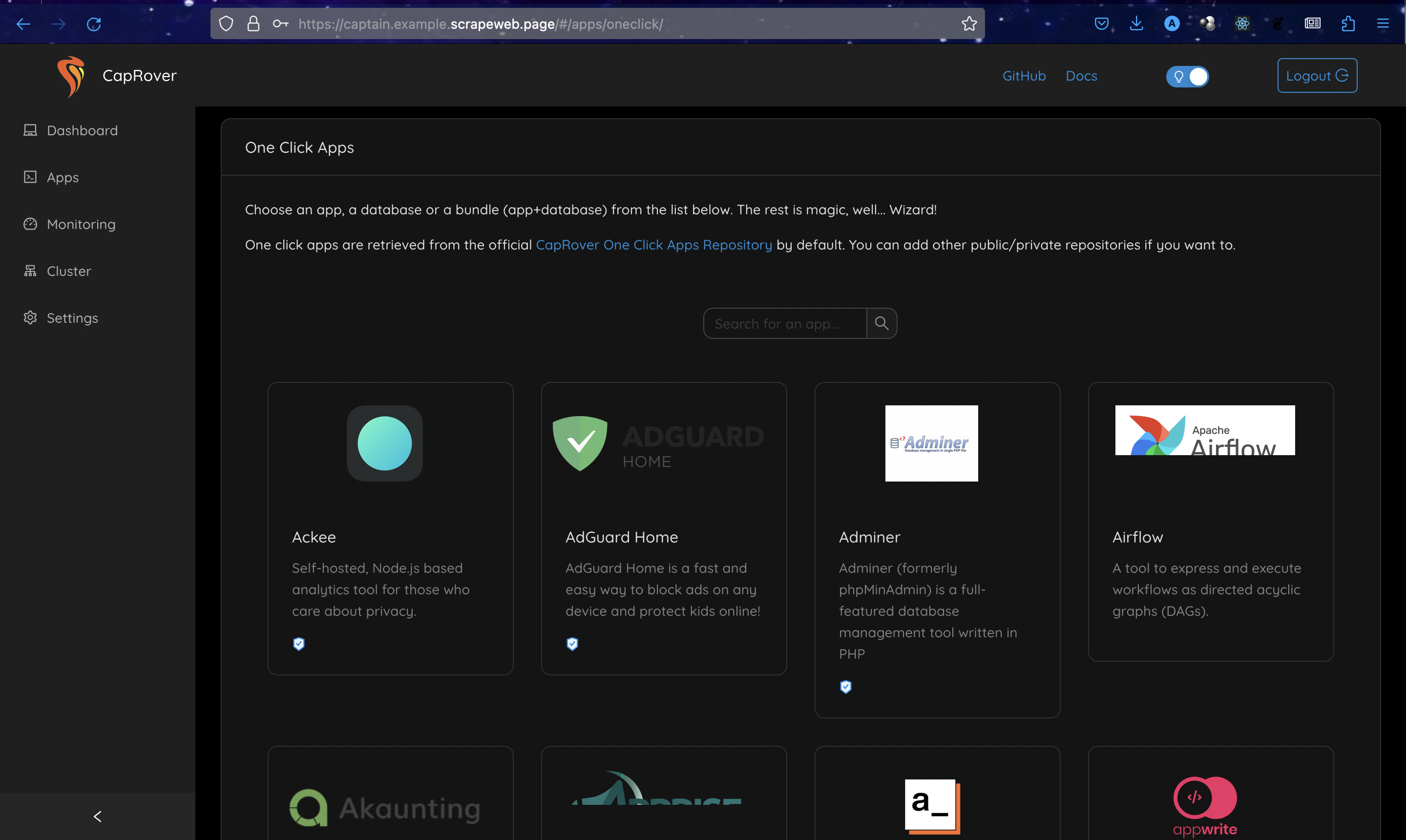Focus the Search for an app field
The image size is (1406, 840).
[784, 324]
